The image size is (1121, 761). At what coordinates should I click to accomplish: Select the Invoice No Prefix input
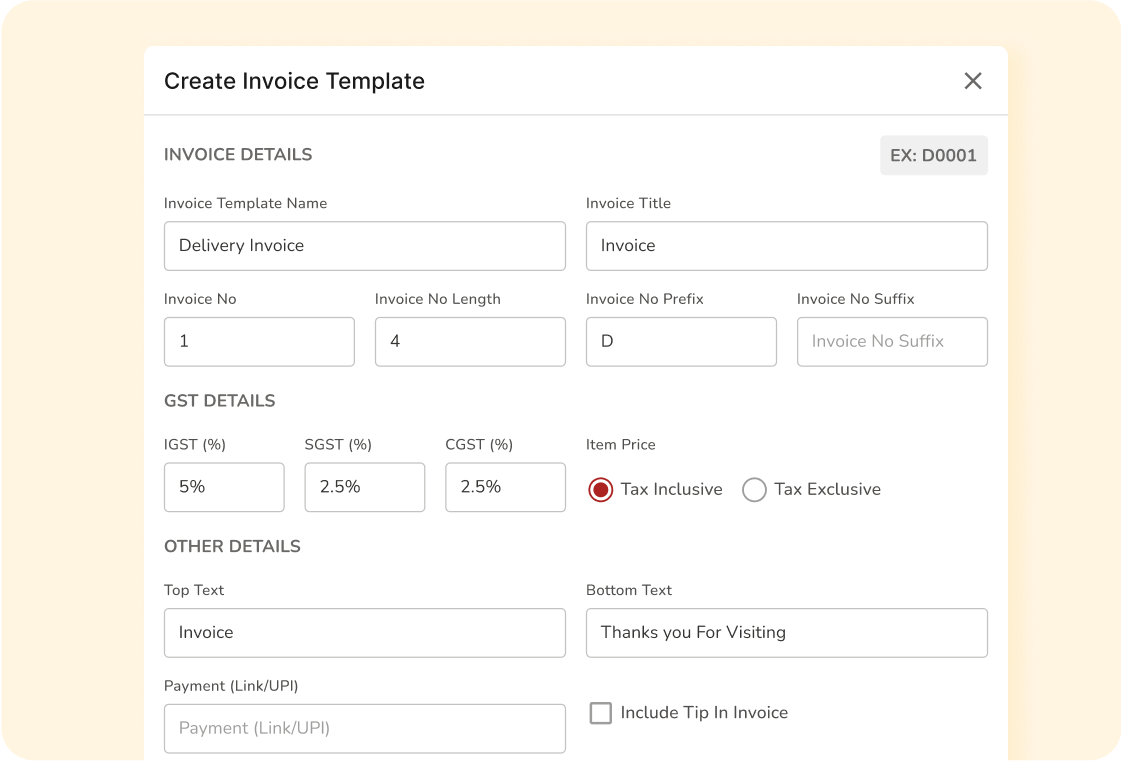(x=681, y=342)
